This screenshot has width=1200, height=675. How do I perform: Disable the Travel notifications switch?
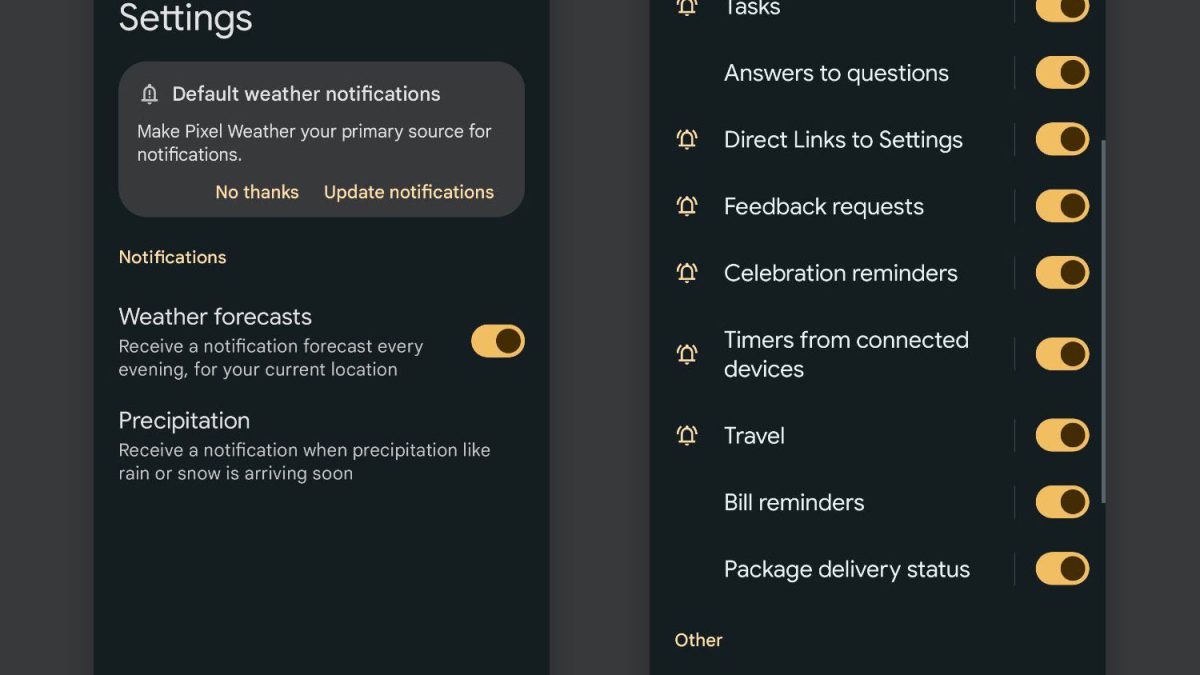(1061, 436)
